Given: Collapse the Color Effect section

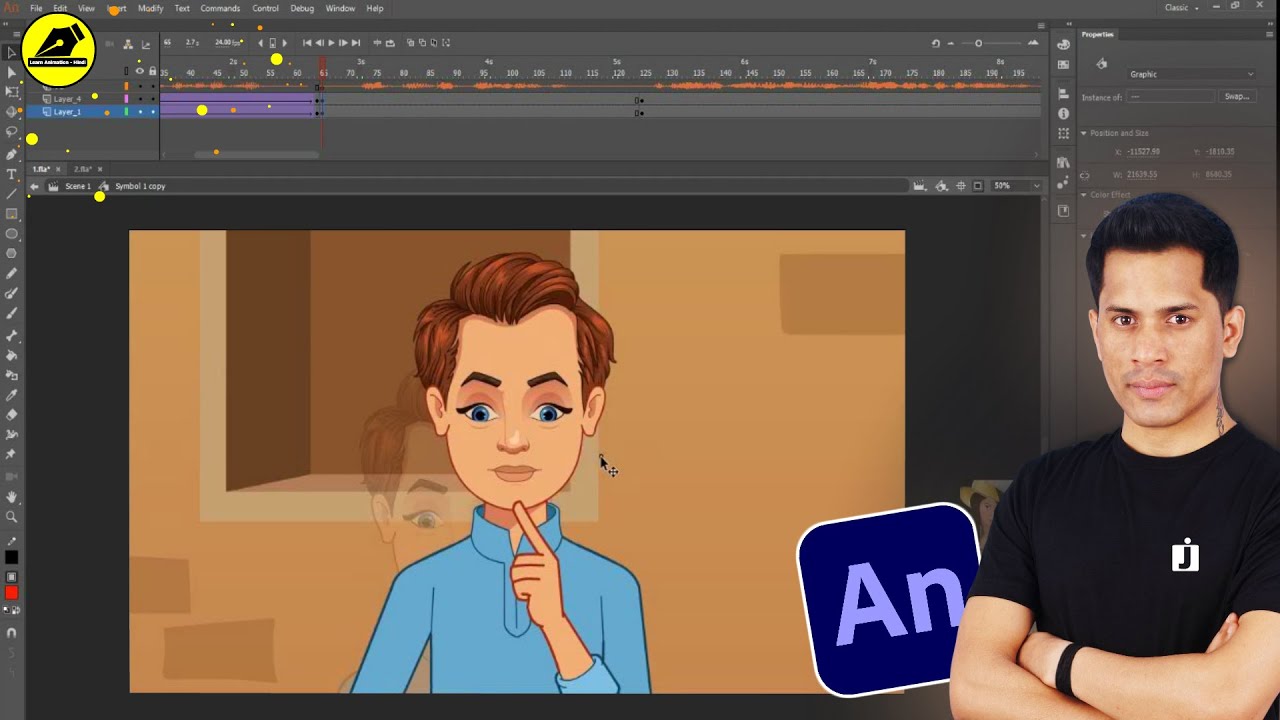Looking at the screenshot, I should pos(1083,195).
